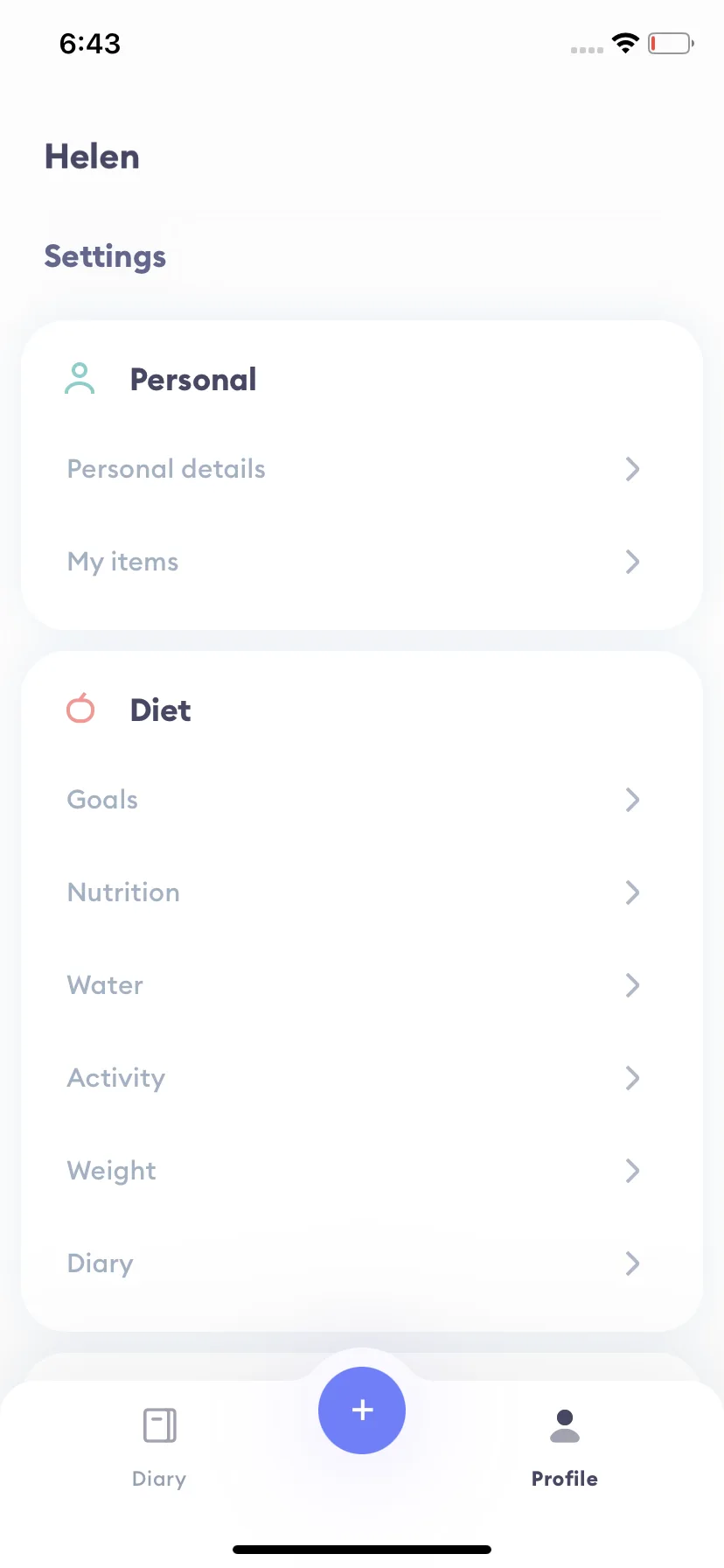Open the Nutrition chevron arrow
724x1568 pixels.
coord(633,892)
